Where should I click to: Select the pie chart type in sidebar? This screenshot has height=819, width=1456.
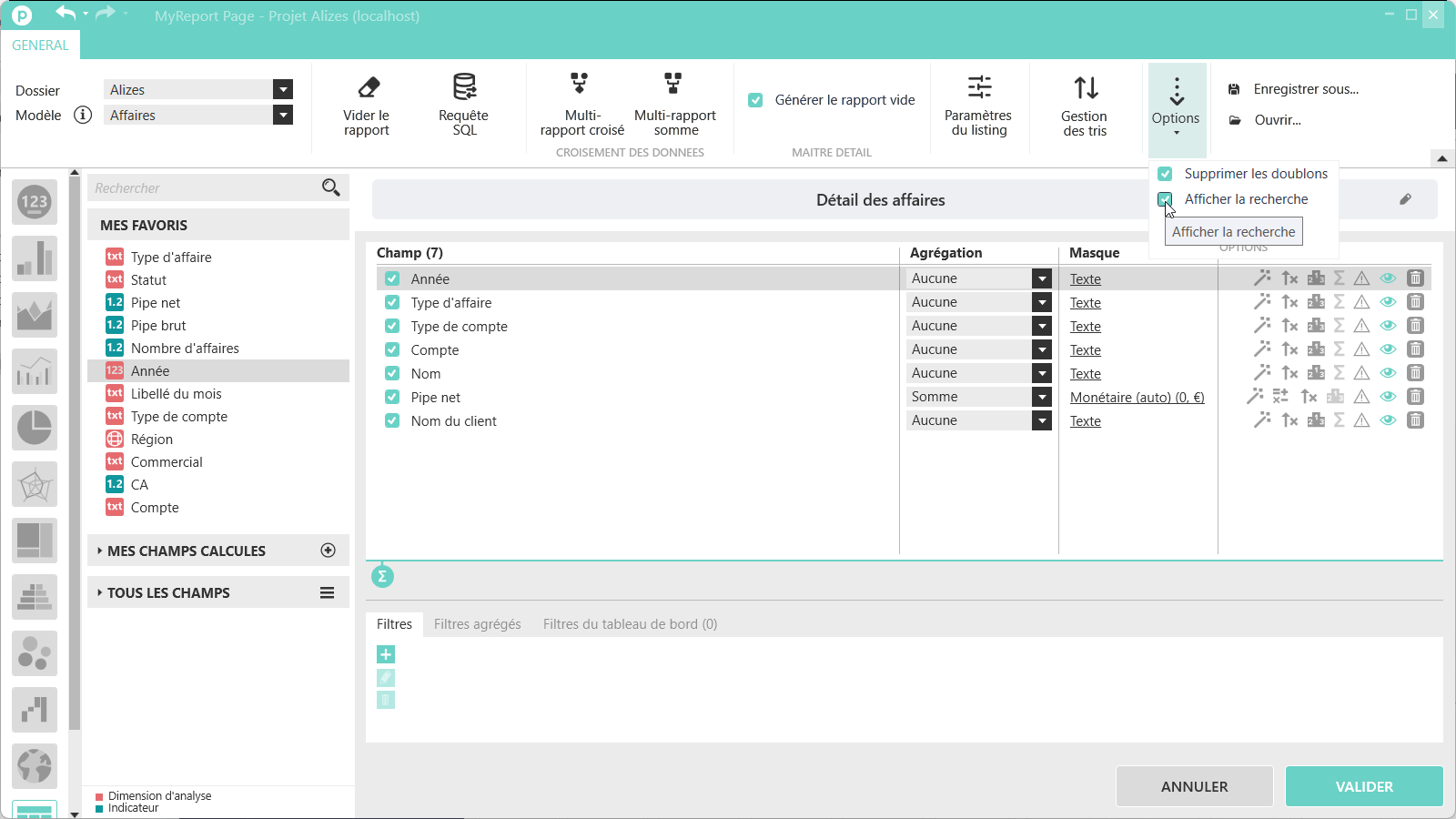(35, 427)
